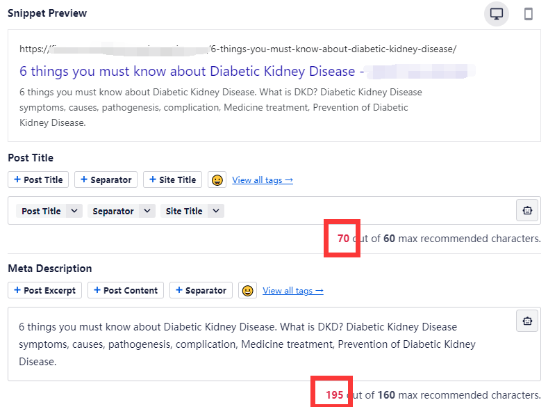Open emoji picker for Meta Description

[248, 291]
